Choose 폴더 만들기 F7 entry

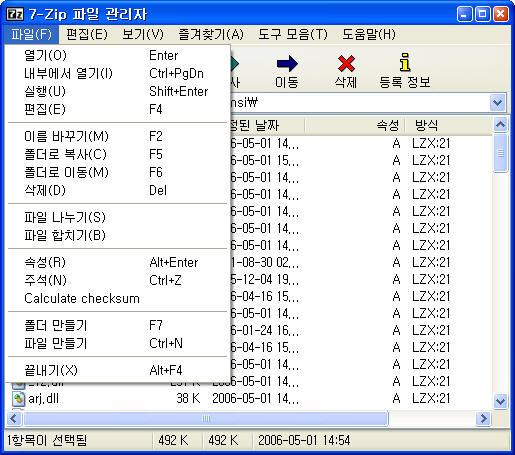tap(117, 325)
